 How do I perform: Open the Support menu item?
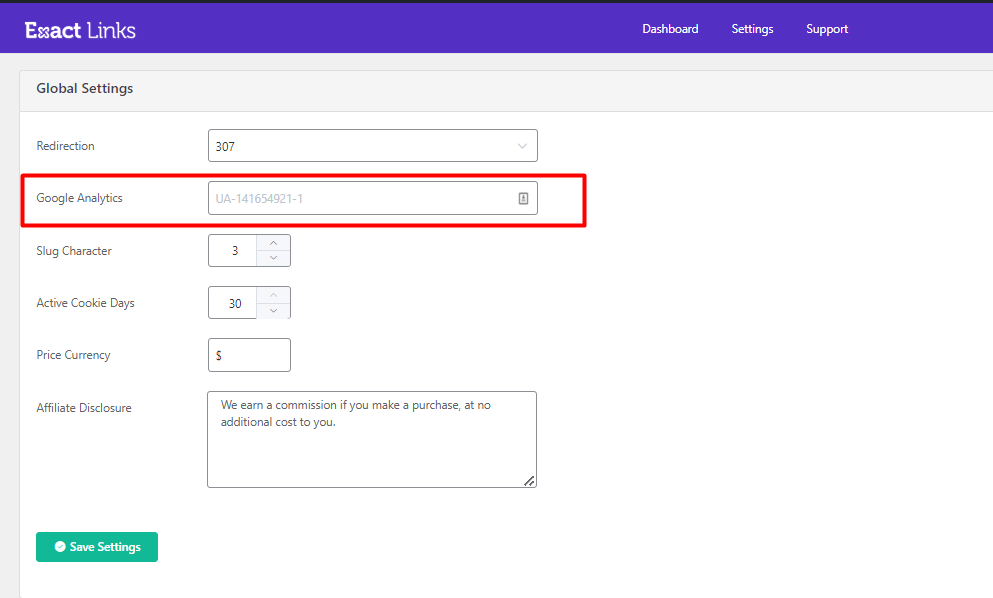pyautogui.click(x=826, y=29)
